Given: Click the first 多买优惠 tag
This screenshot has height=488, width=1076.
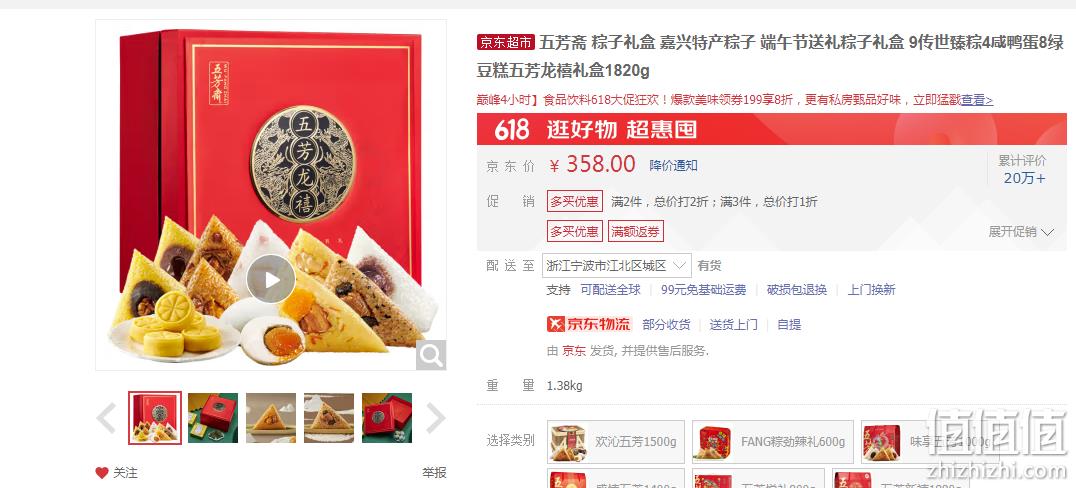Looking at the screenshot, I should coord(574,202).
